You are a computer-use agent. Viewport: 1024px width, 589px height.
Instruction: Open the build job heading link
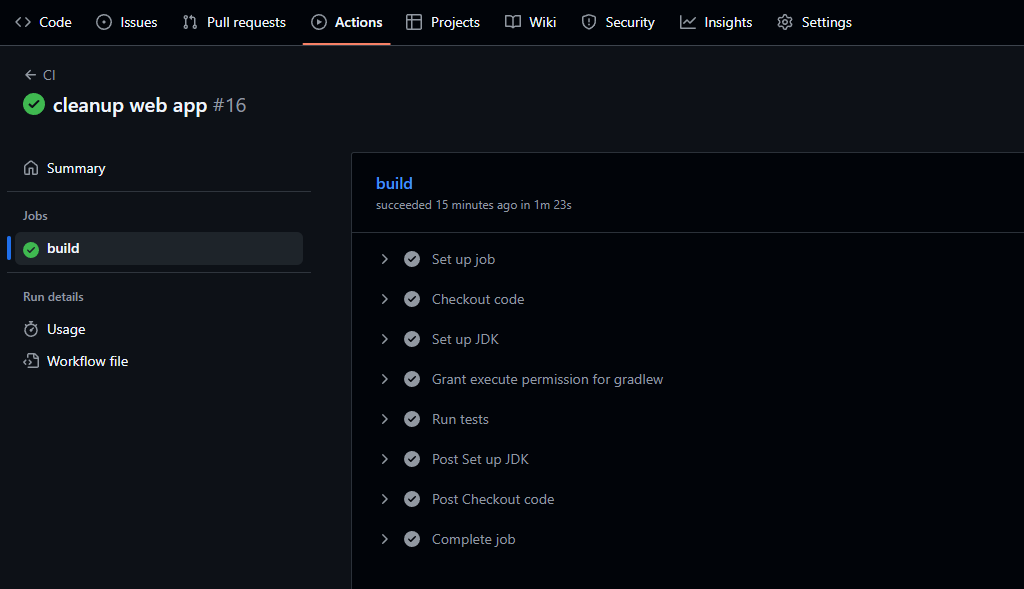point(394,183)
